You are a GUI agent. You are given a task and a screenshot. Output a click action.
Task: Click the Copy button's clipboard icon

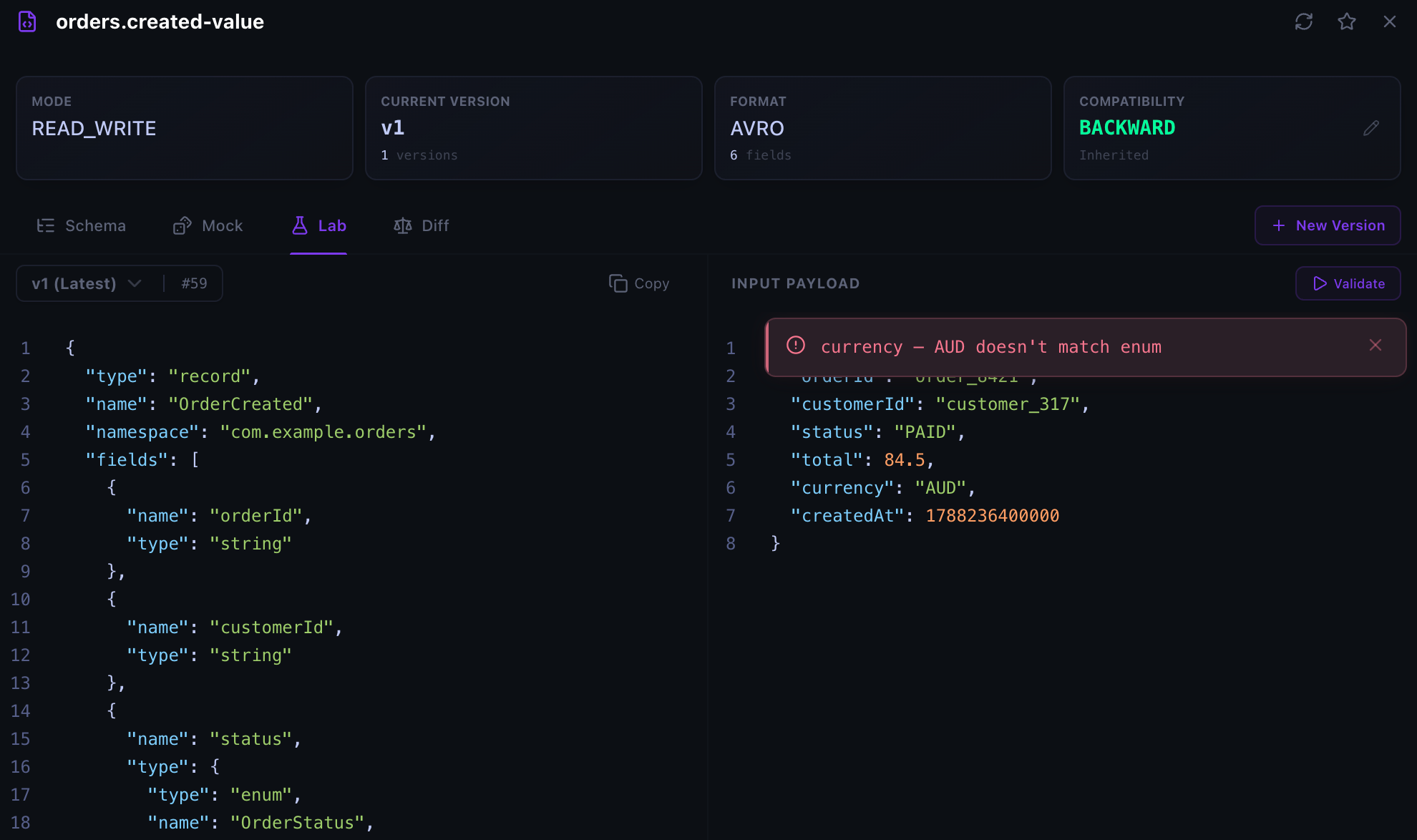(x=618, y=283)
